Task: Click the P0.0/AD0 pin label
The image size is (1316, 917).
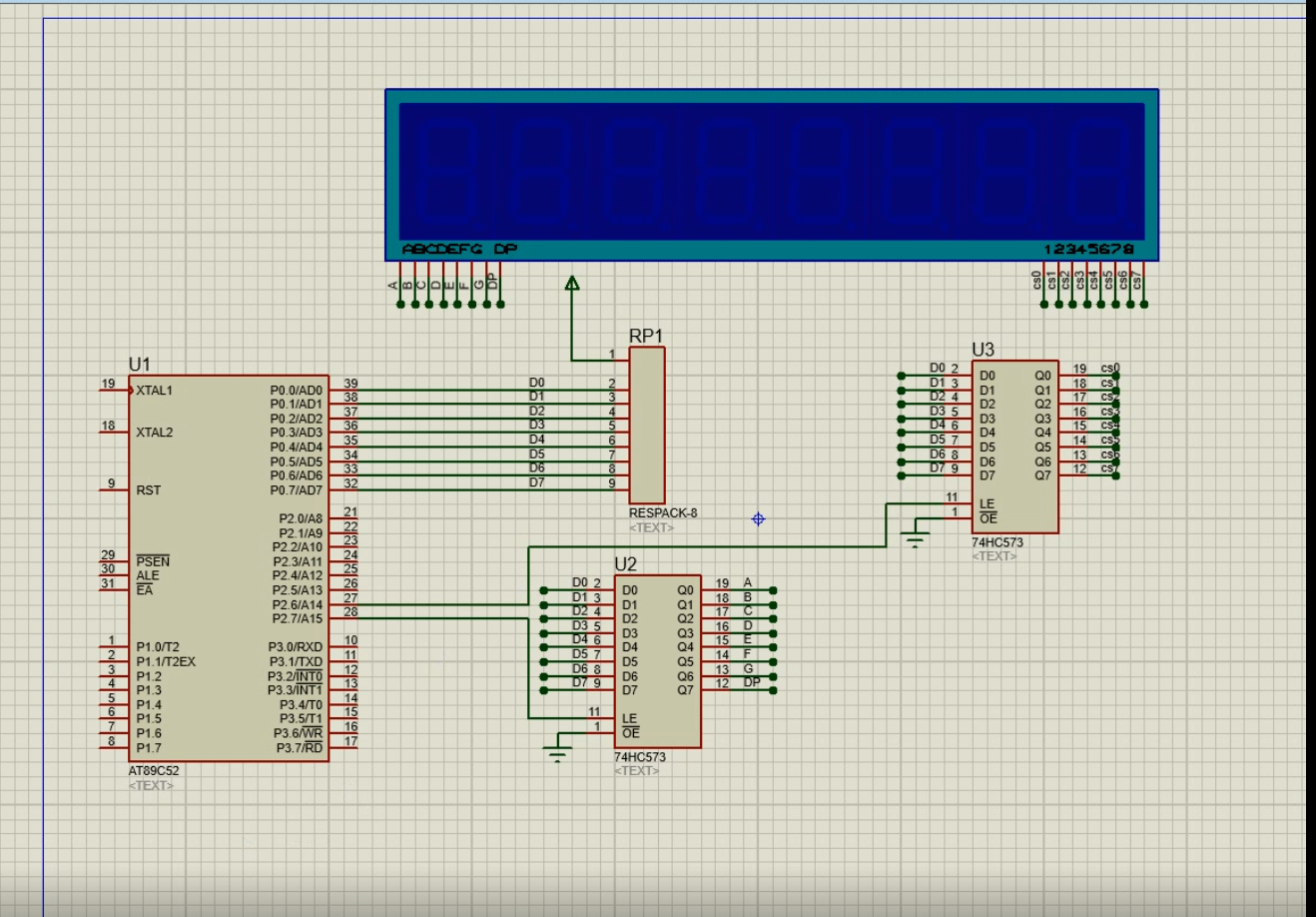Action: [x=296, y=391]
